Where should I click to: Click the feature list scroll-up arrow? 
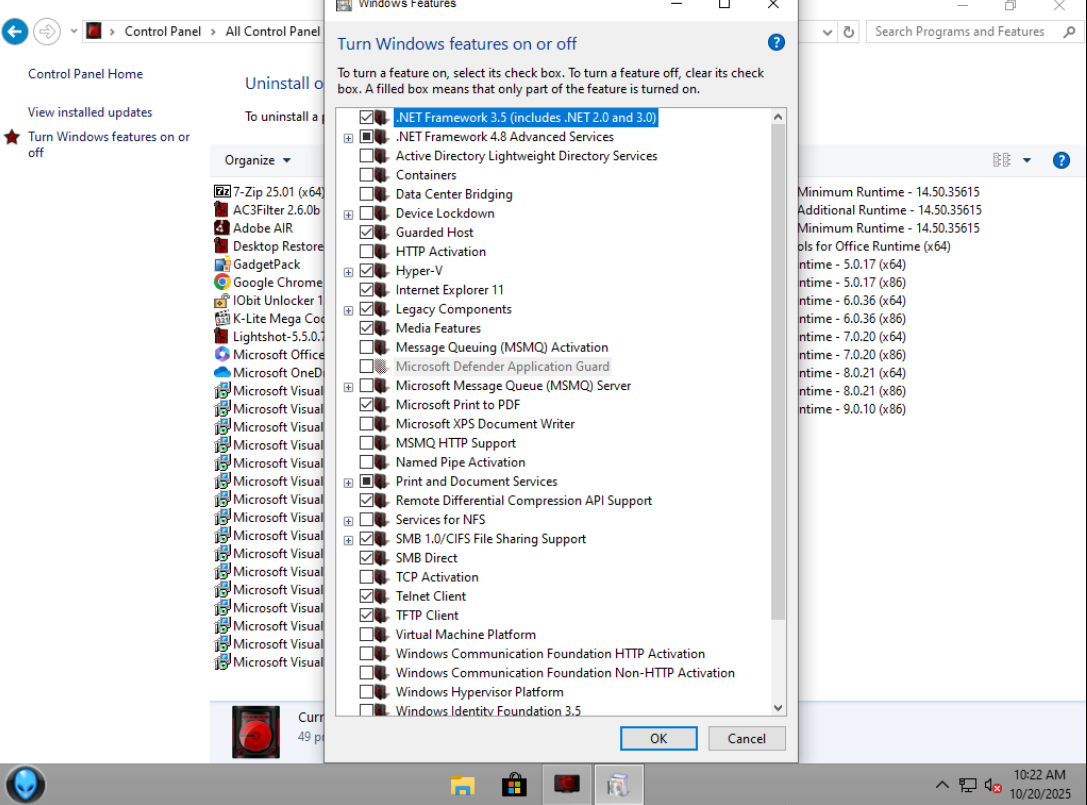pyautogui.click(x=778, y=116)
